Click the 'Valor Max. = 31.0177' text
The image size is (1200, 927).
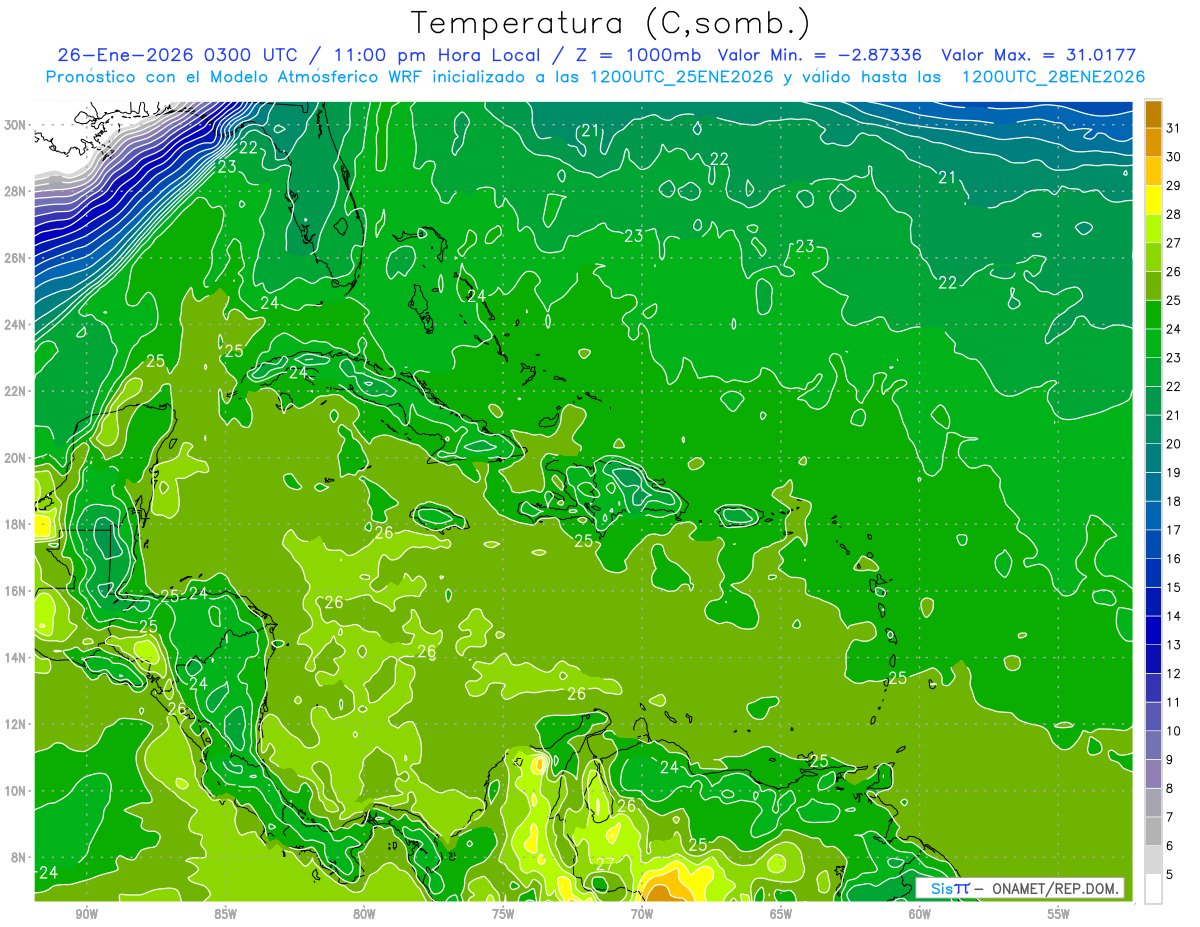1039,55
